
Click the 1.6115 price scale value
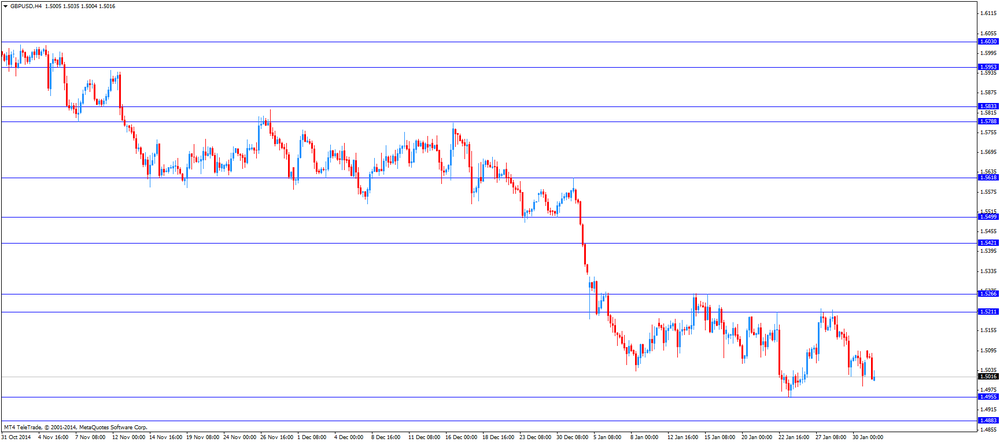tap(989, 13)
